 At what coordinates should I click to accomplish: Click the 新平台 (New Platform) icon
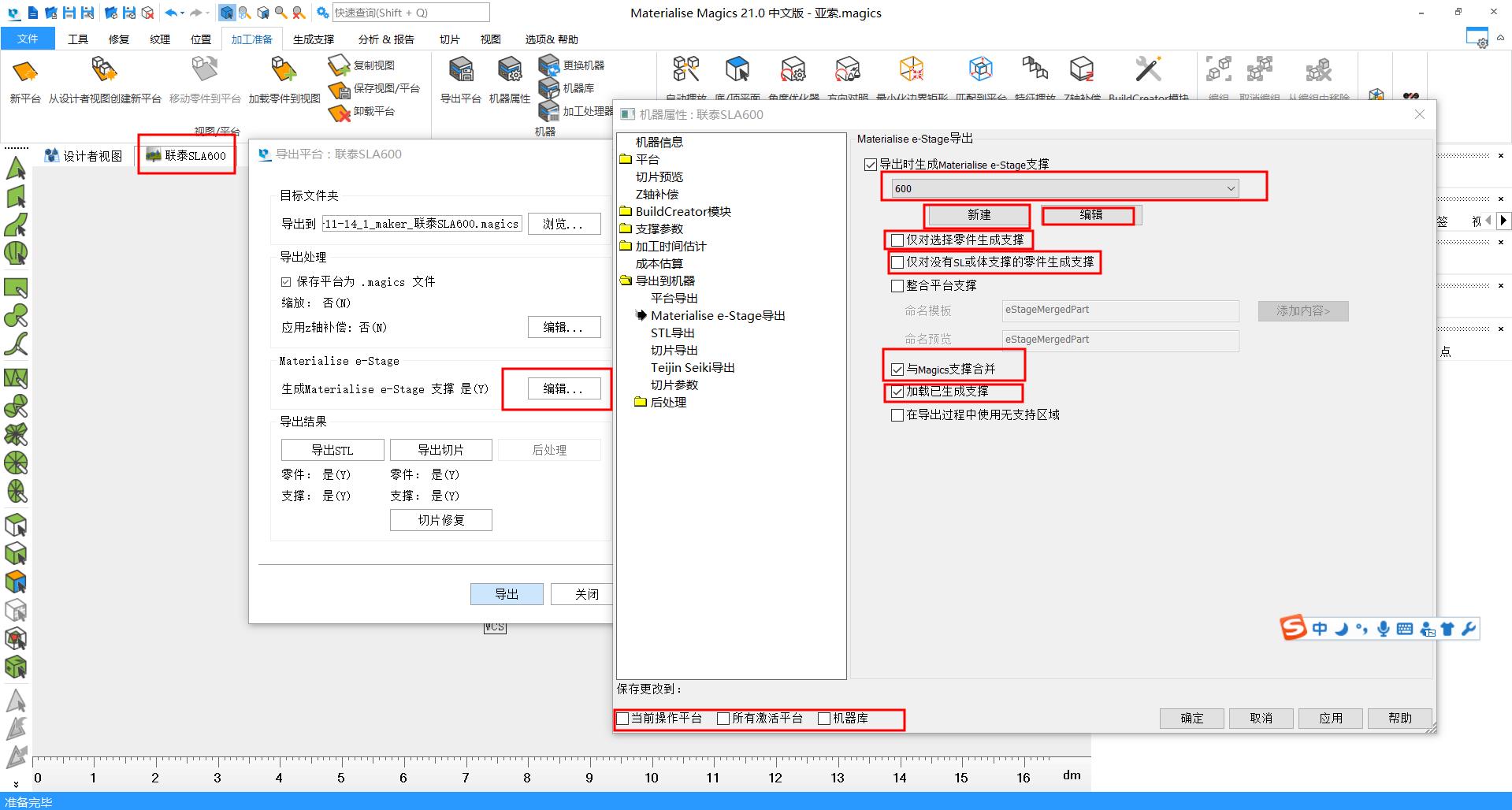24,72
